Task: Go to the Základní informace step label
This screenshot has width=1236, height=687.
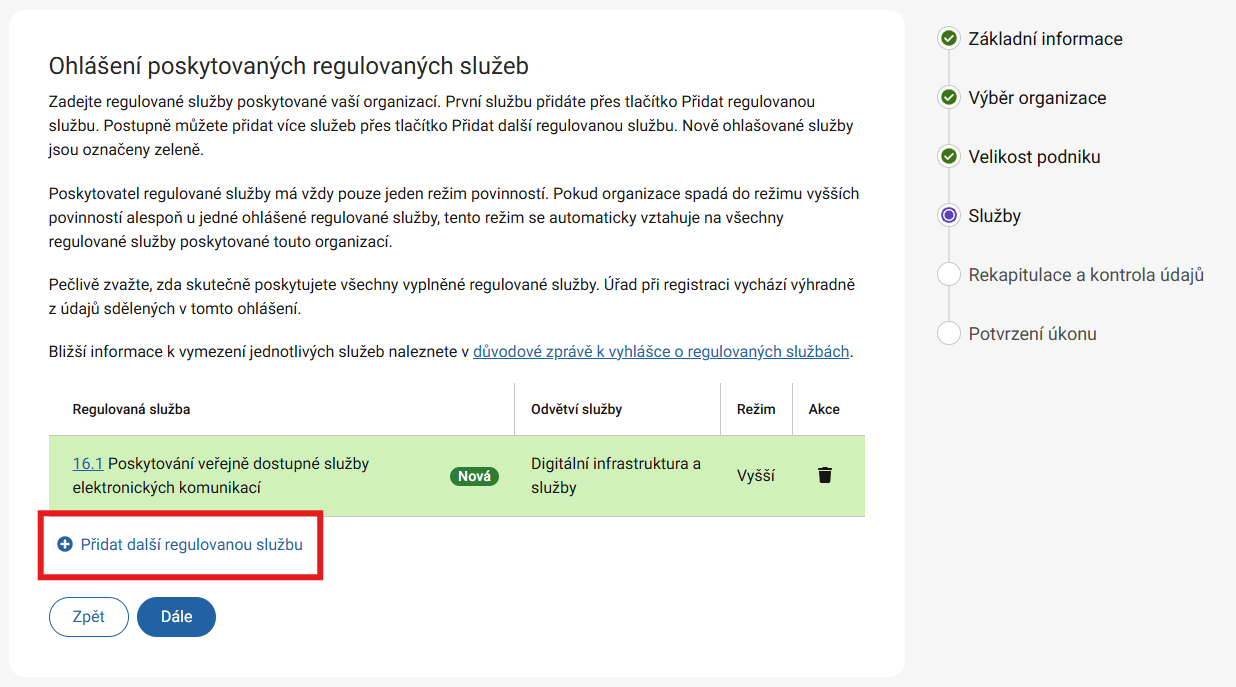Action: [x=1045, y=39]
